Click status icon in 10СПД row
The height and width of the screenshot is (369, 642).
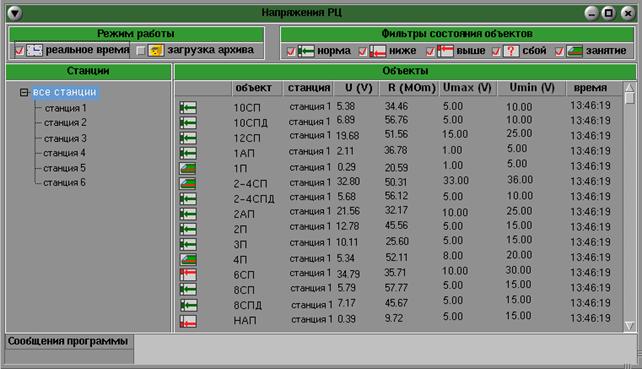188,123
